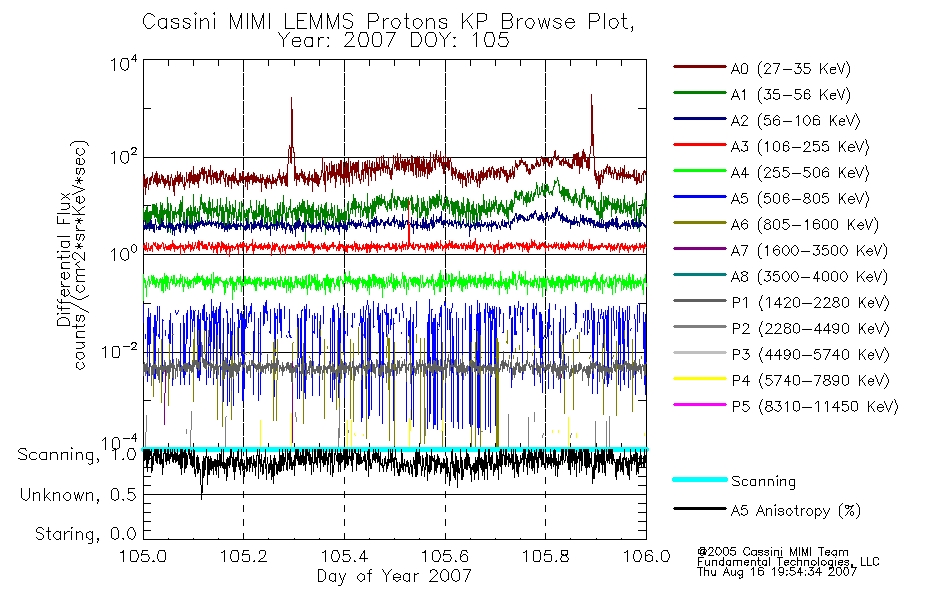This screenshot has width=950, height=600.
Task: Click the A3 (106-255 KeV) legend label
Action: (800, 147)
